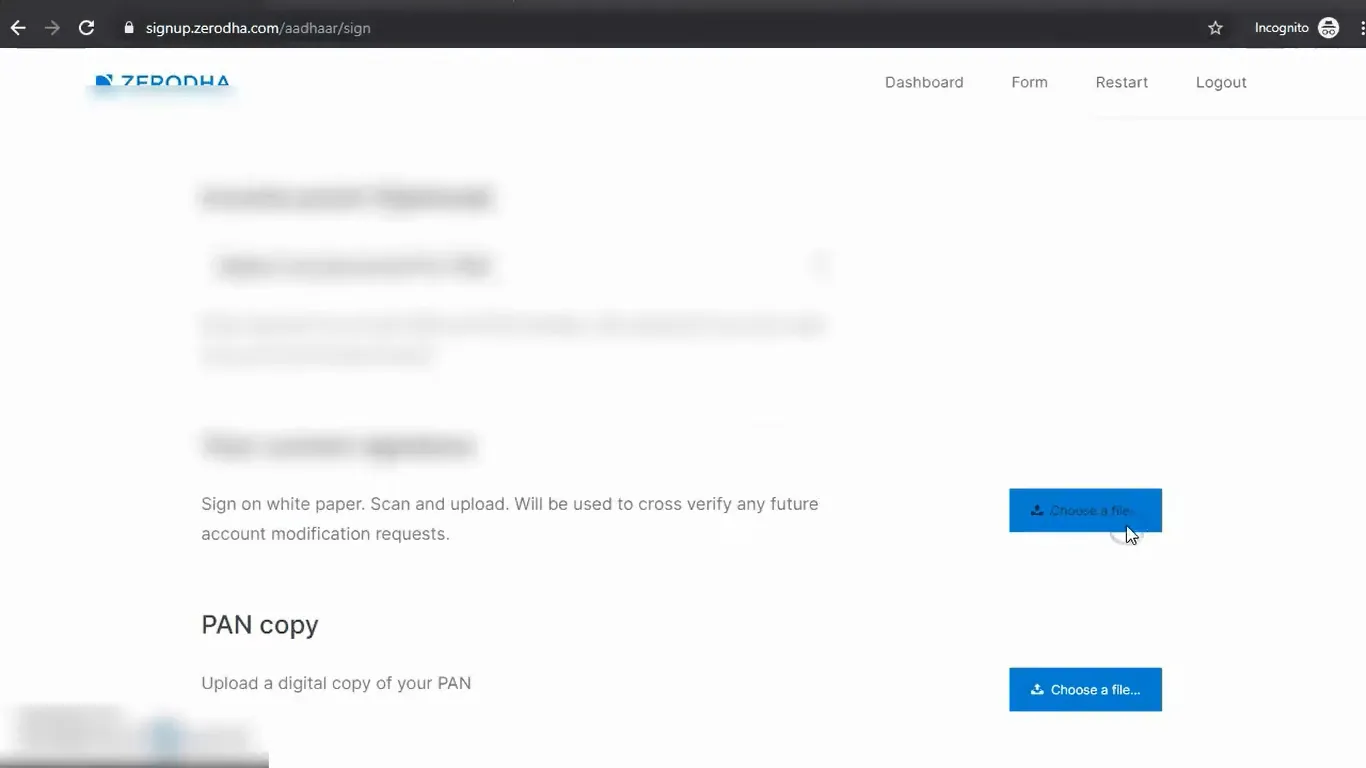This screenshot has width=1366, height=768.
Task: Reload the page with refresh icon
Action: [x=87, y=28]
